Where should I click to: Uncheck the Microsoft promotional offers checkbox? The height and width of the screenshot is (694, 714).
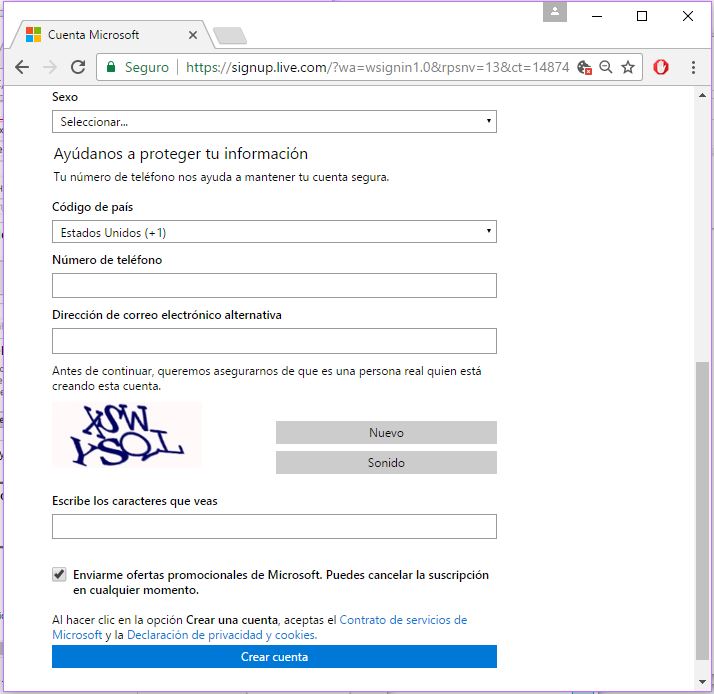pyautogui.click(x=59, y=574)
